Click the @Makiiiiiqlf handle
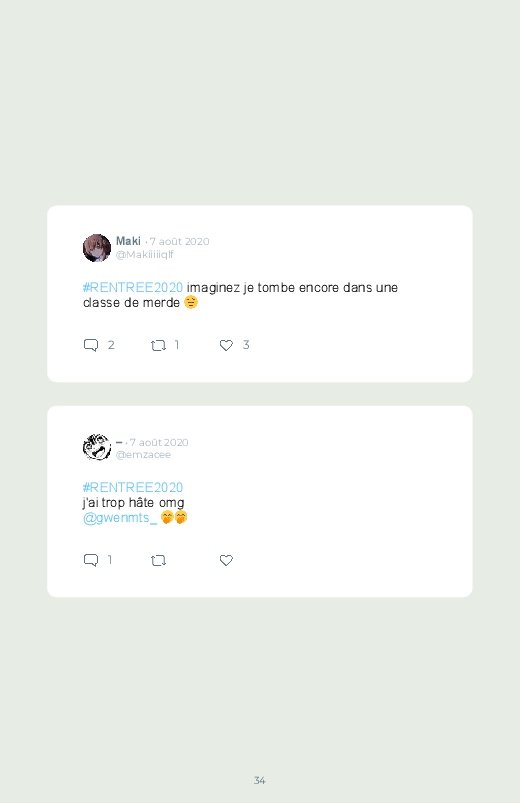Viewport: 520px width, 803px height. click(145, 255)
